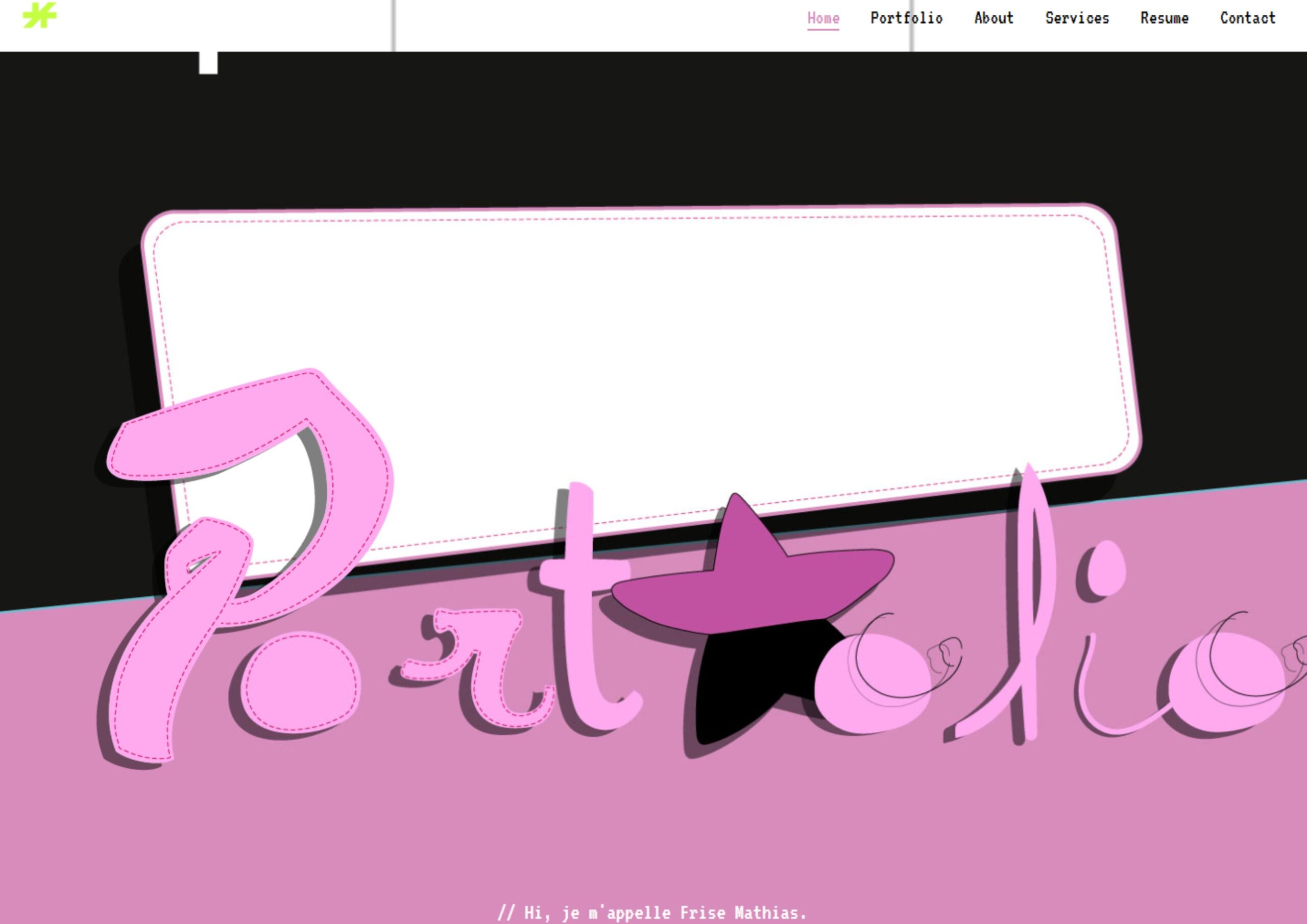
Task: Navigate to the Services link
Action: 1077,18
